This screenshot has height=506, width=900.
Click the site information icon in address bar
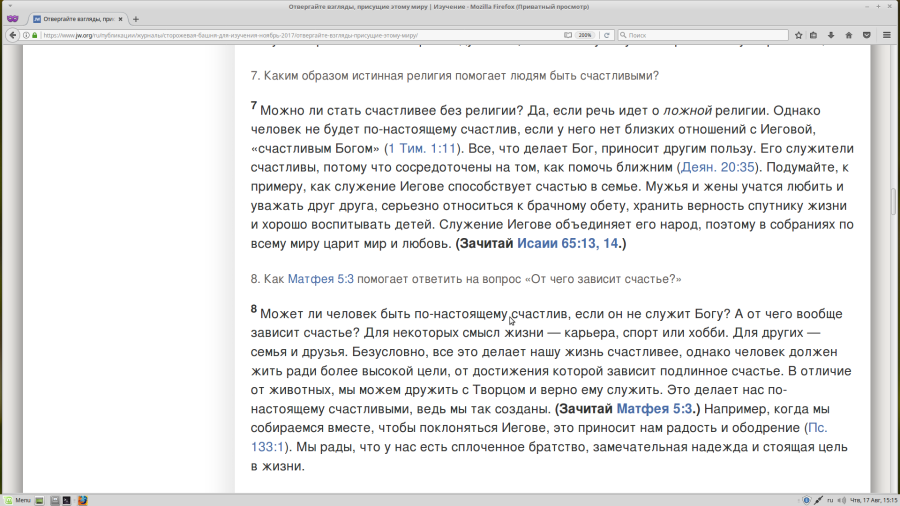click(26, 35)
